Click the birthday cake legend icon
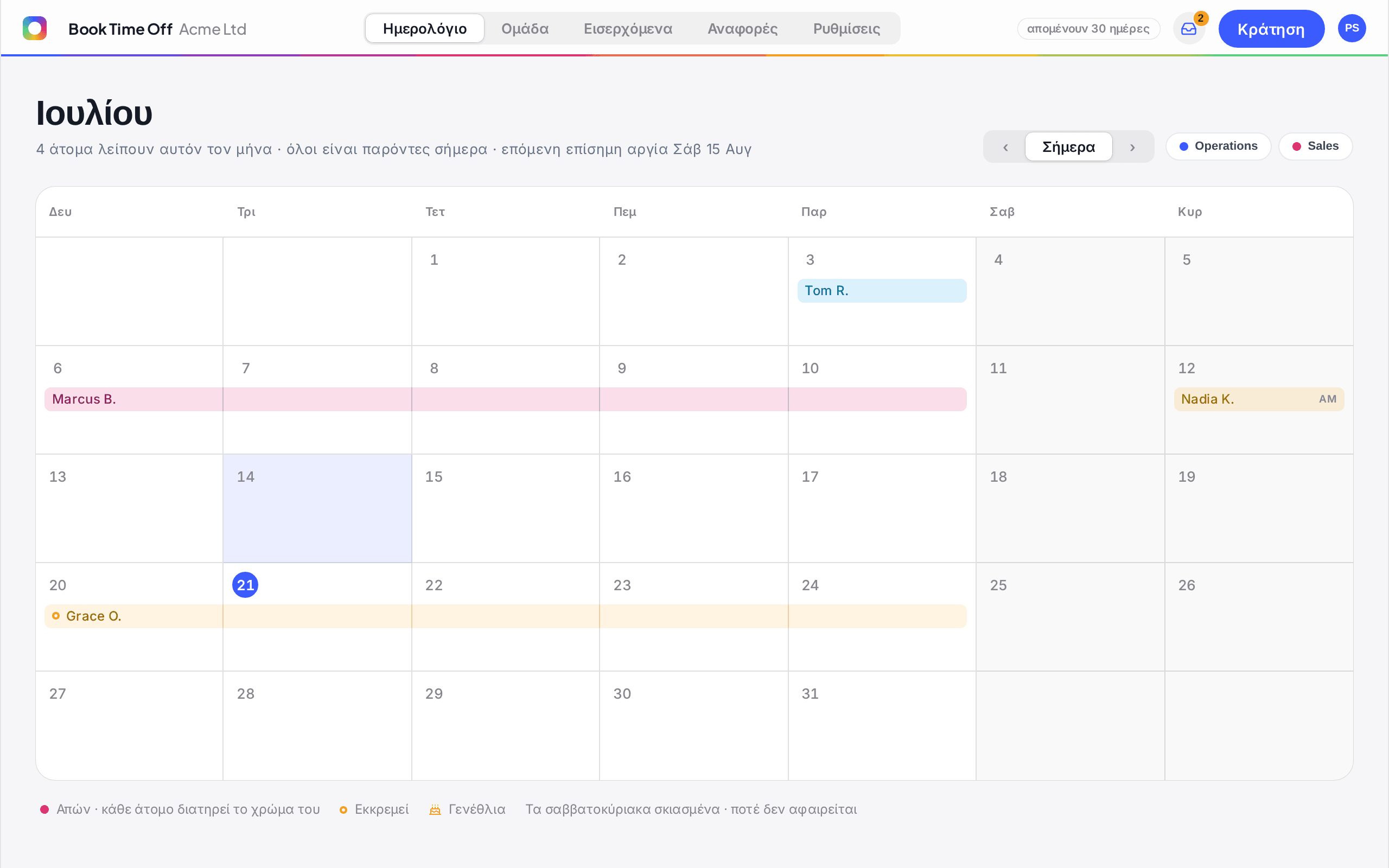 pyautogui.click(x=435, y=809)
